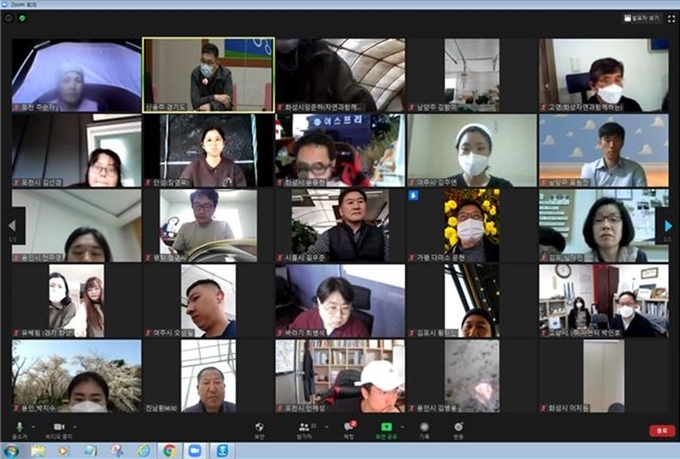Select the tile with yellow flowers behind participant

click(472, 226)
